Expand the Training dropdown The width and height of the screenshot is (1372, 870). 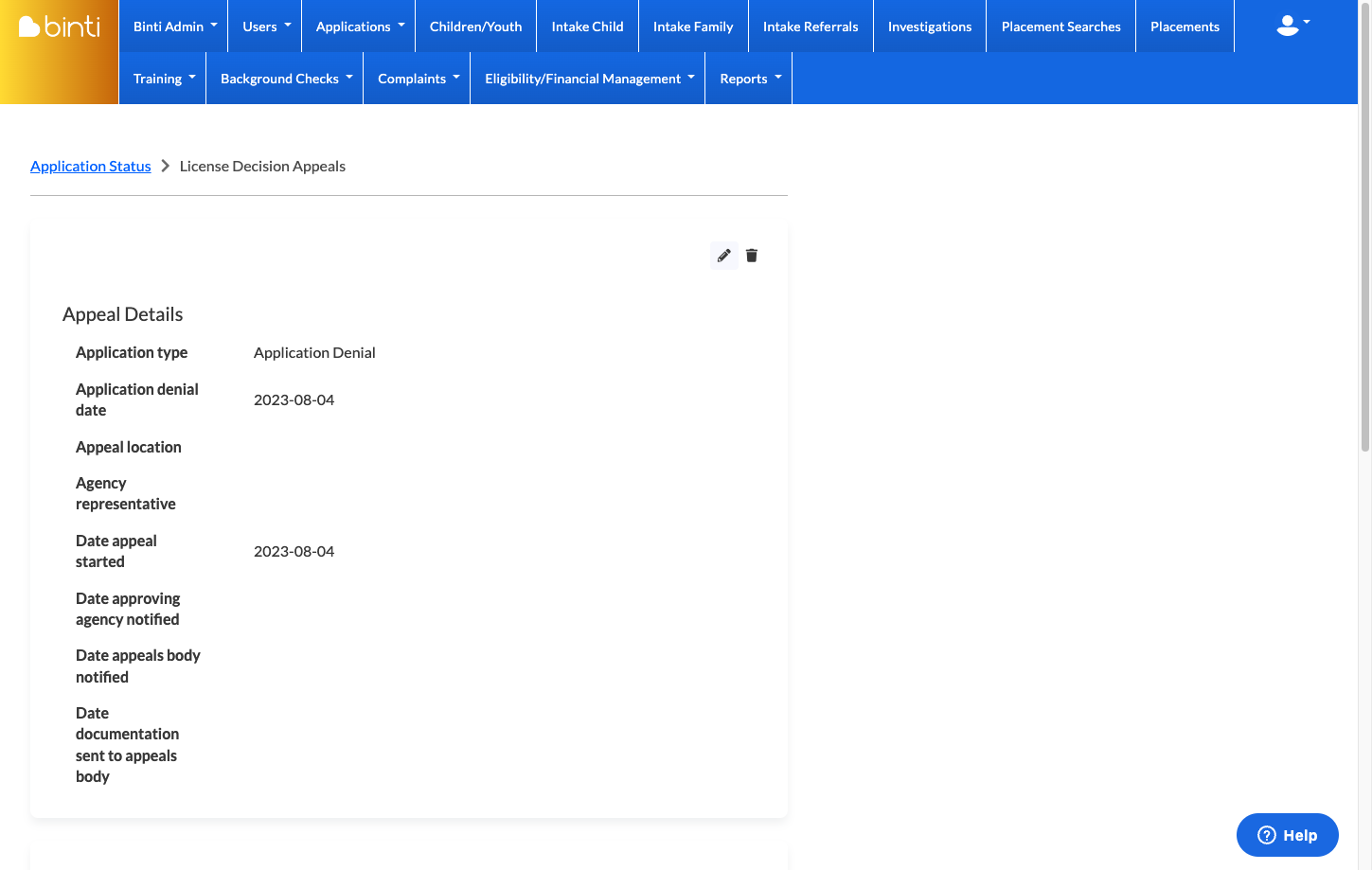[165, 79]
